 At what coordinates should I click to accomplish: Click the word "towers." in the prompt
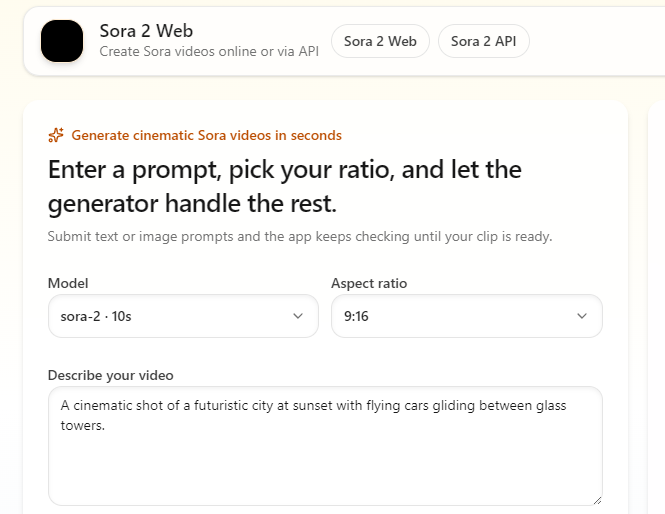83,425
